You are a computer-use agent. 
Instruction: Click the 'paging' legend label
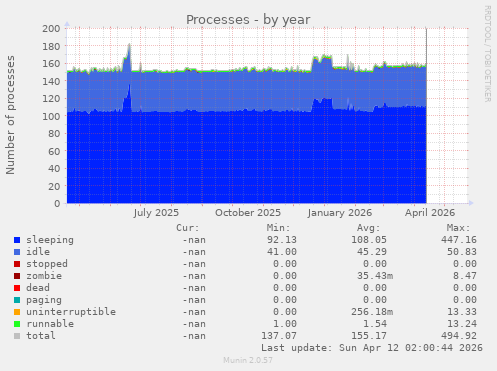(44, 300)
